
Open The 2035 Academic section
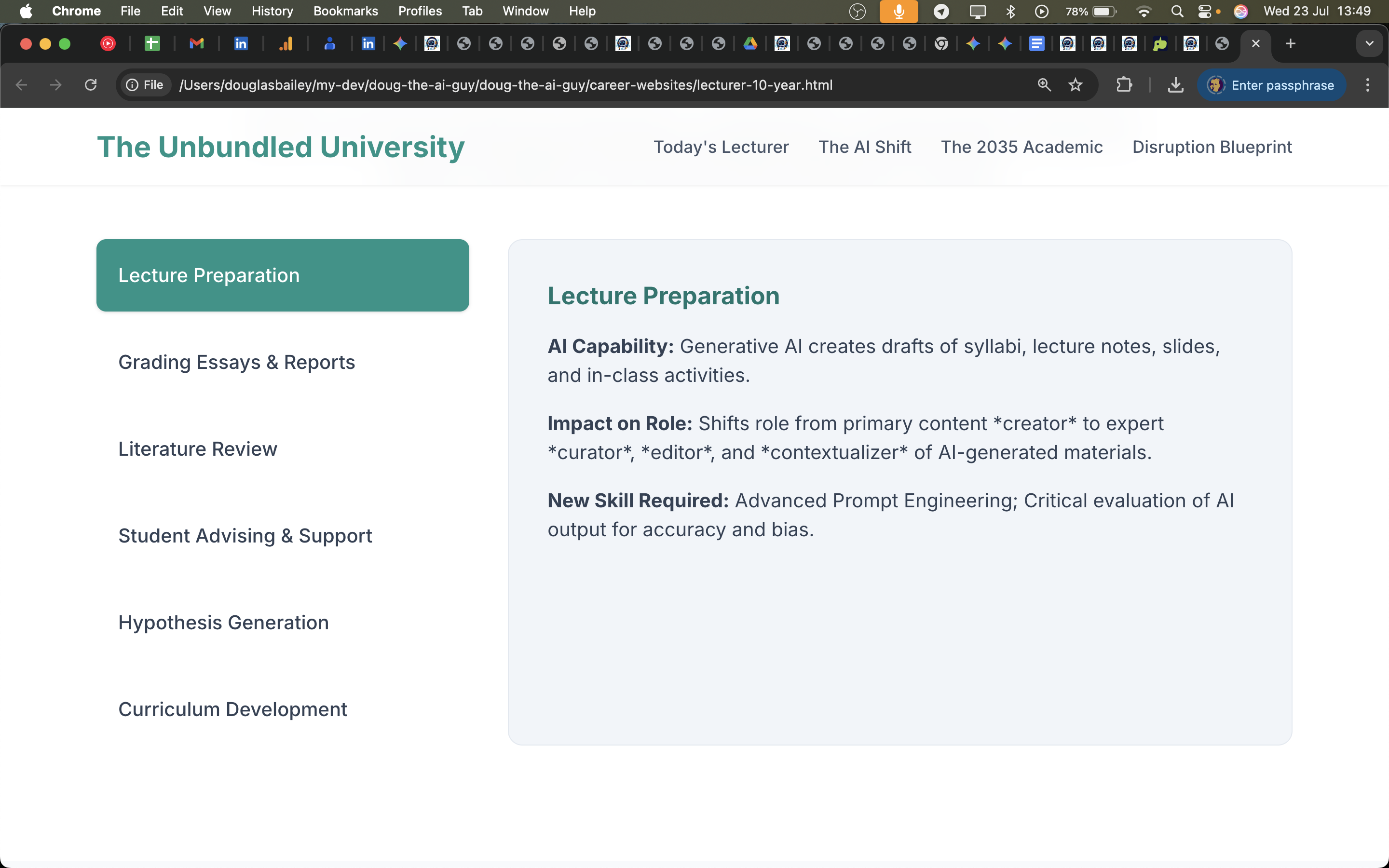(x=1021, y=147)
